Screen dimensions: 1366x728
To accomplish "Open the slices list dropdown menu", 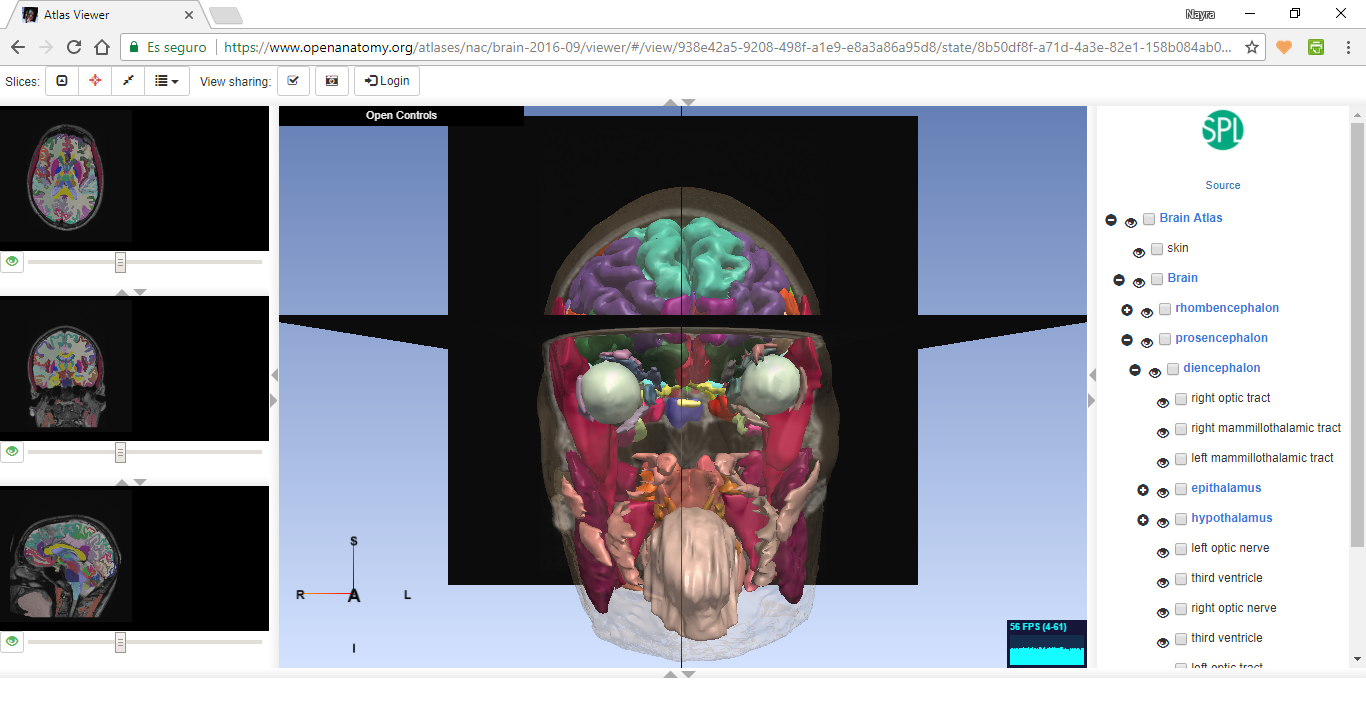I will click(x=167, y=81).
